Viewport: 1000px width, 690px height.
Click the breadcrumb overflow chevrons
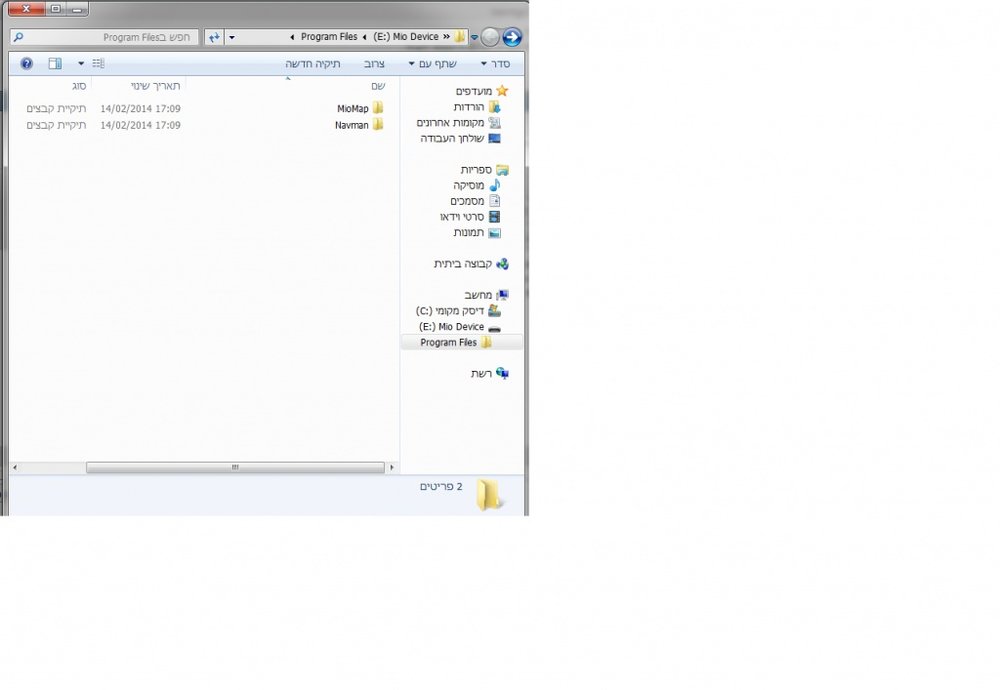pos(446,37)
